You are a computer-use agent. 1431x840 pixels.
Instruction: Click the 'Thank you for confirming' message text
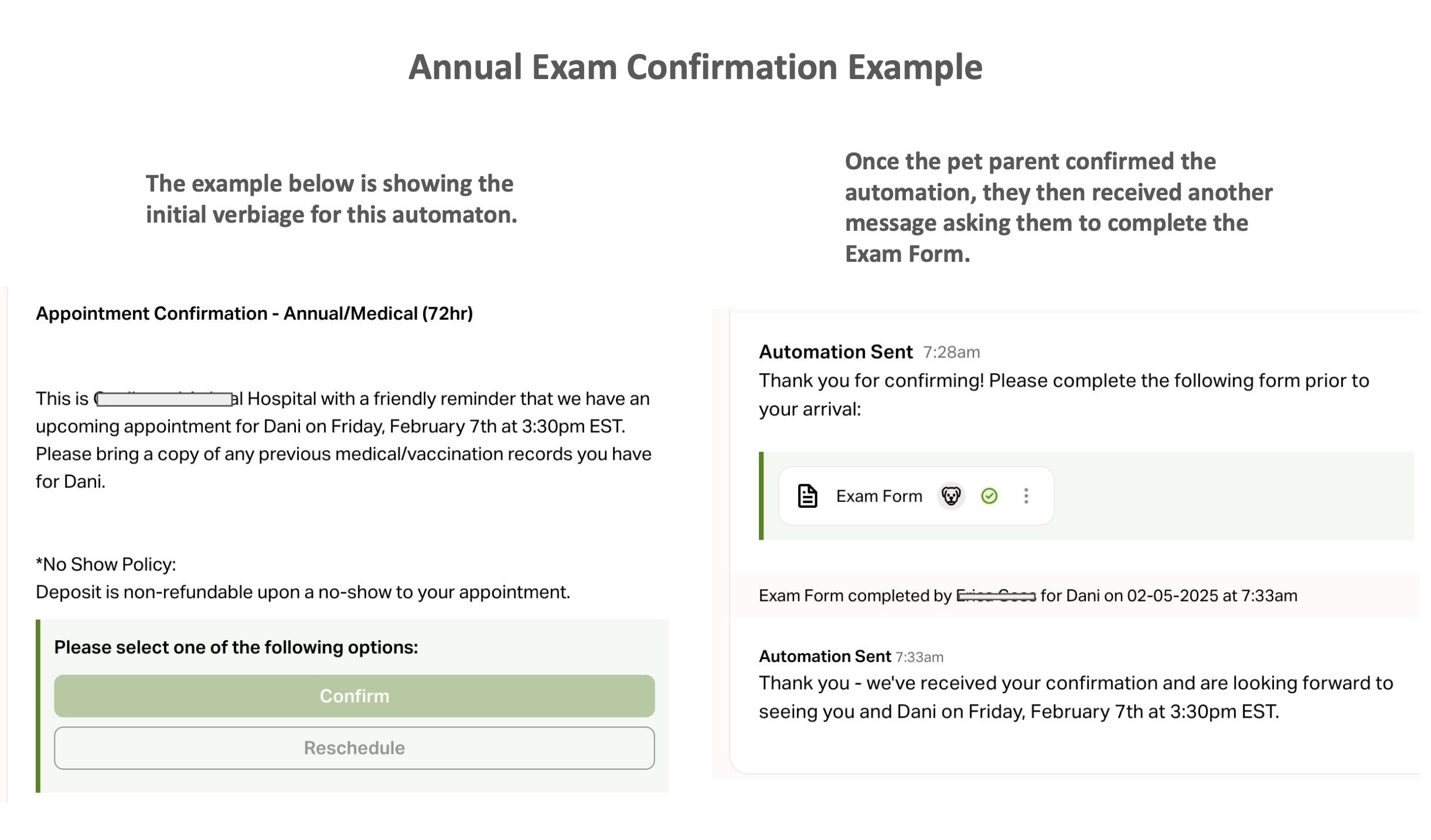(x=1064, y=395)
